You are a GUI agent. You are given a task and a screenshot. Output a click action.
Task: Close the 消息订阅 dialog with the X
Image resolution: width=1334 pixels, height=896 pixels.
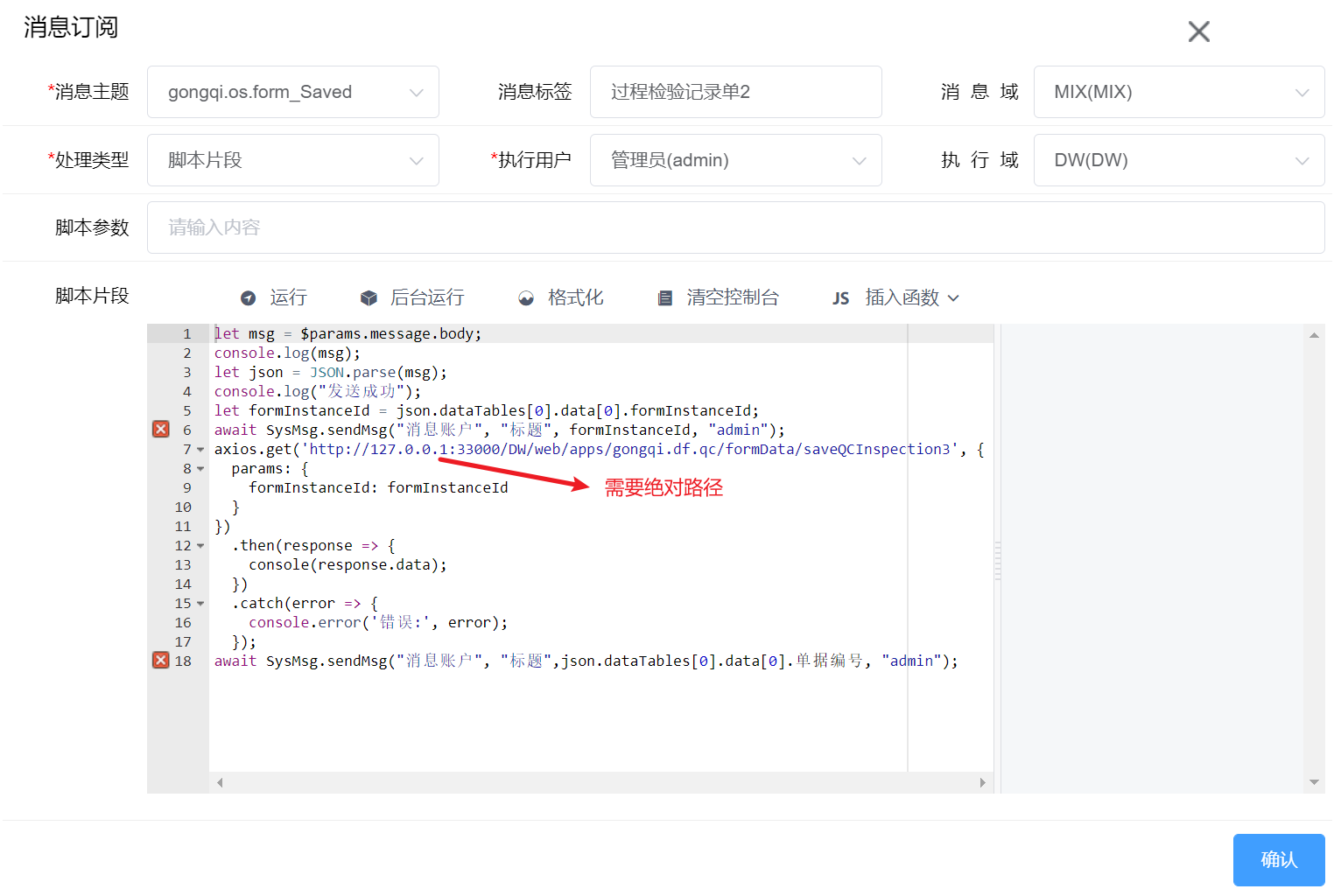click(1198, 31)
